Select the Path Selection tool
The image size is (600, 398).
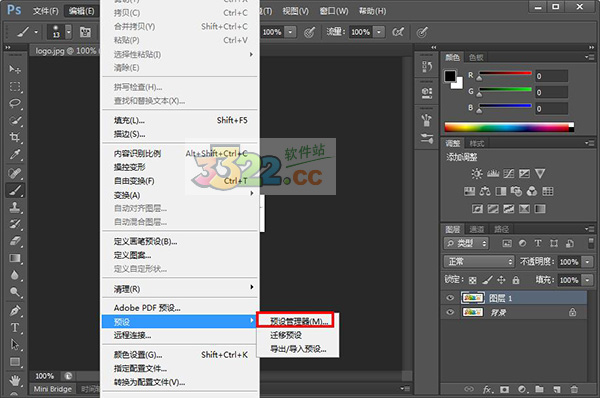(15, 344)
